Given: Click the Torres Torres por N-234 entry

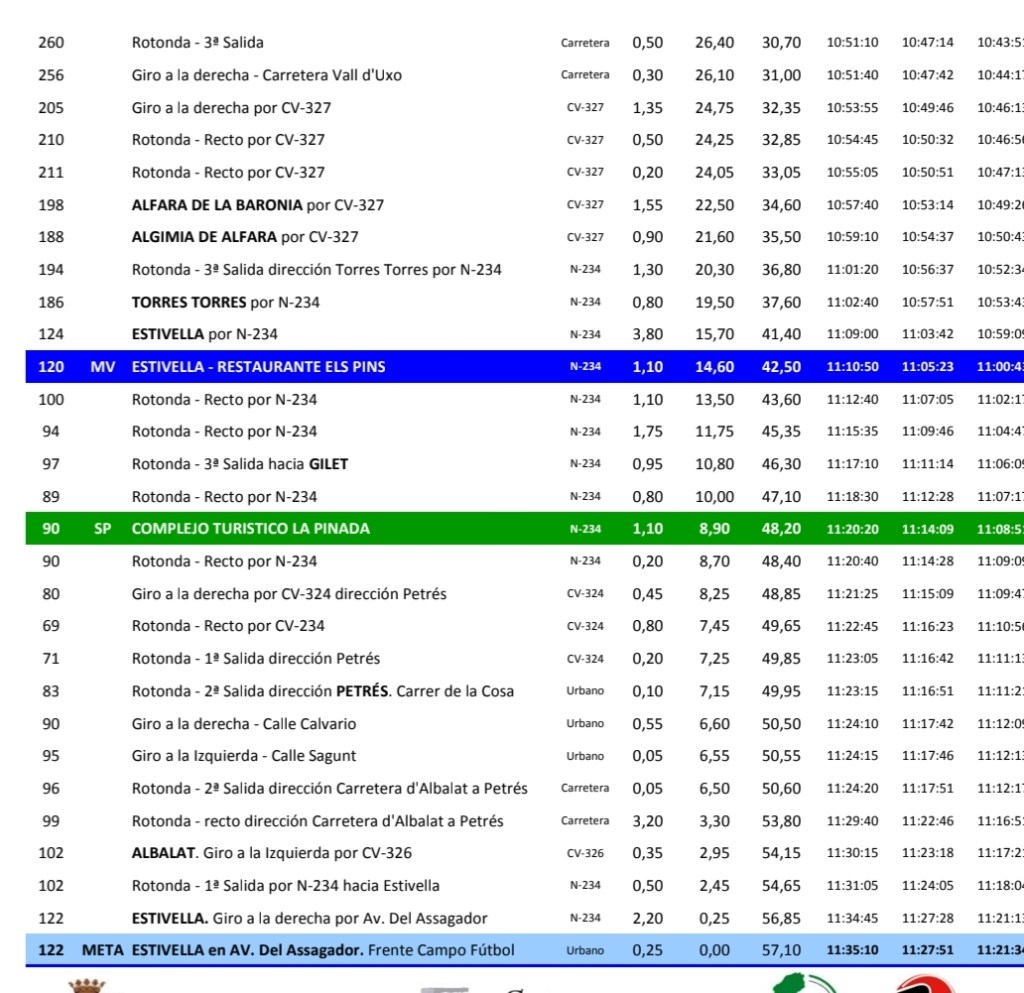Looking at the screenshot, I should click(225, 302).
